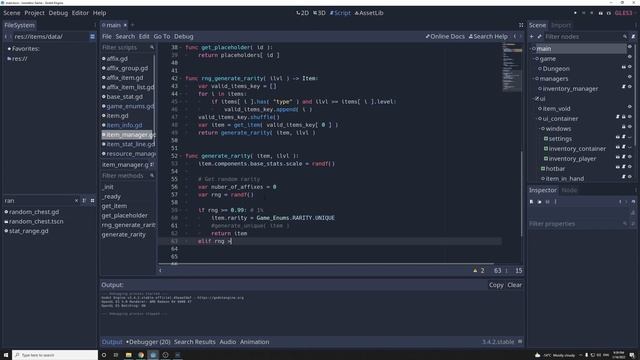Open the Help menu
Screen dimensions: 640x360
(99, 13)
